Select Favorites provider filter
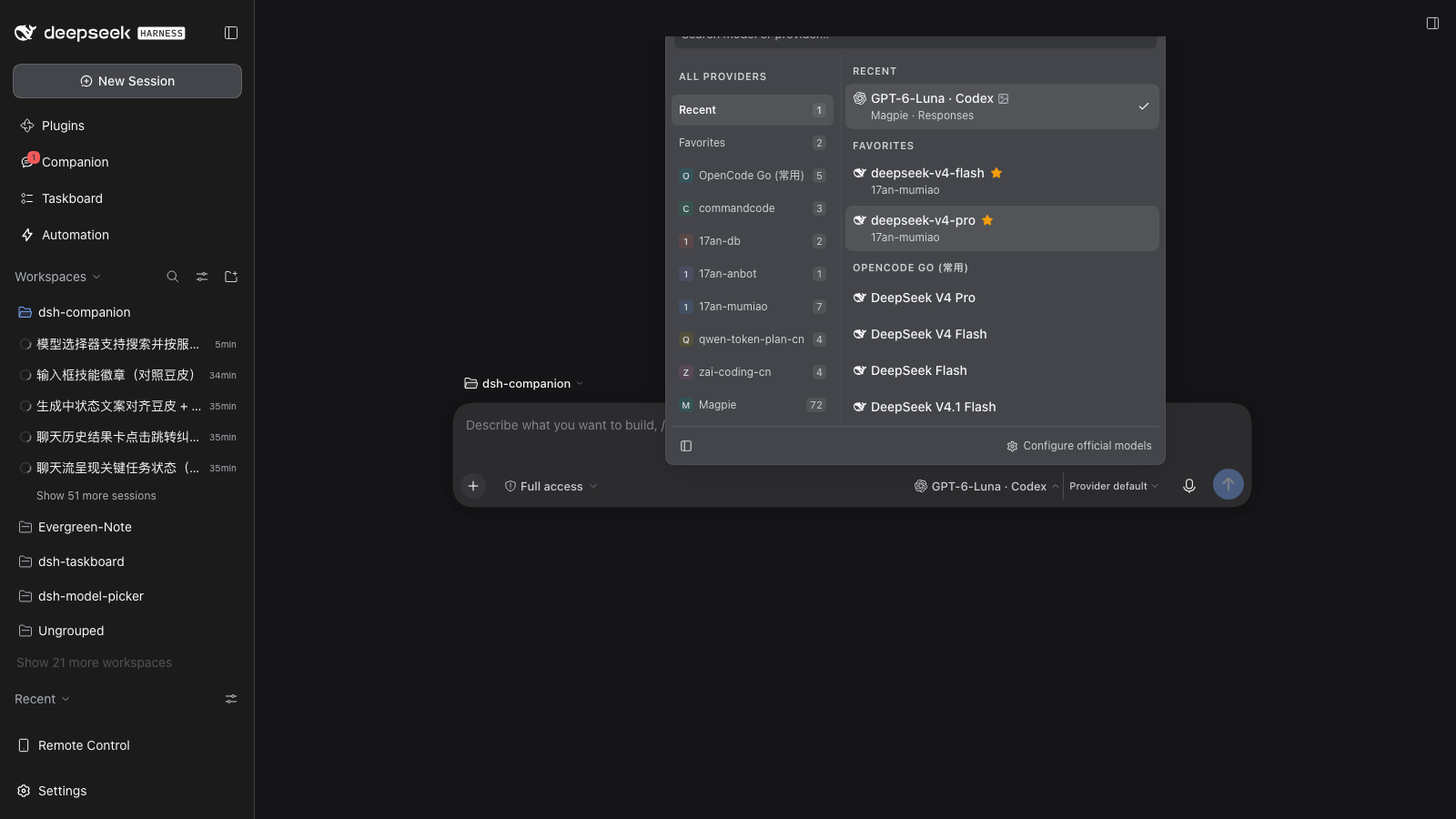 click(x=753, y=143)
